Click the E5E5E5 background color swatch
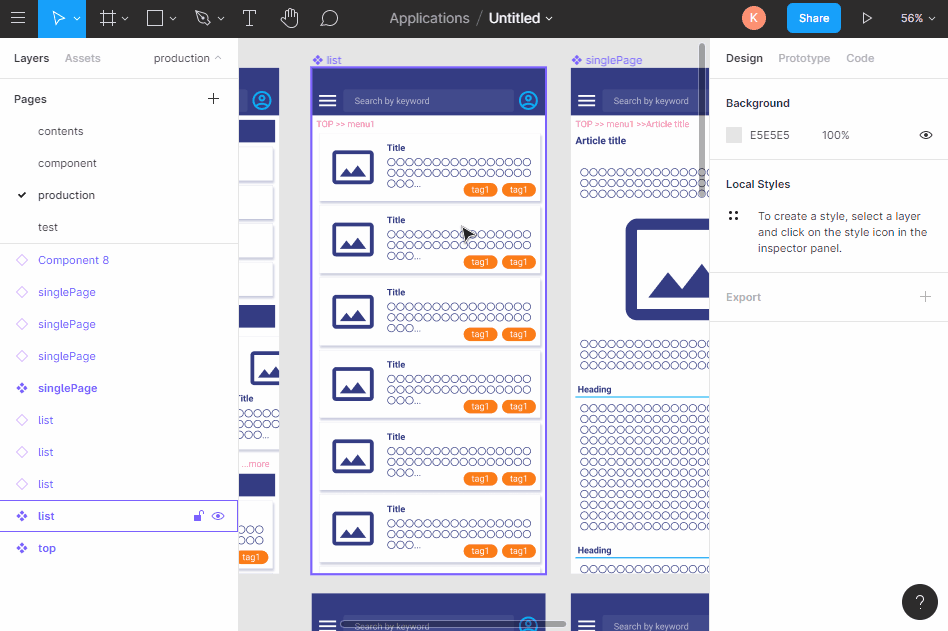The height and width of the screenshot is (631, 948). 734,135
